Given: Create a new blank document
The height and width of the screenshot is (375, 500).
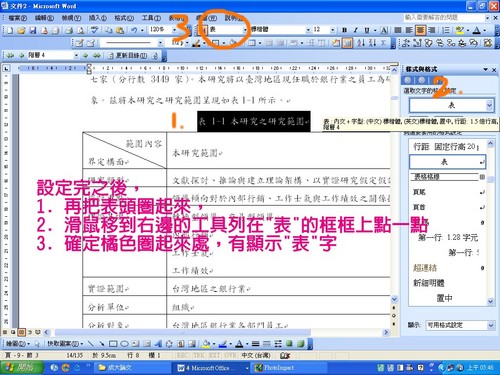Looking at the screenshot, I should pyautogui.click(x=10, y=30).
